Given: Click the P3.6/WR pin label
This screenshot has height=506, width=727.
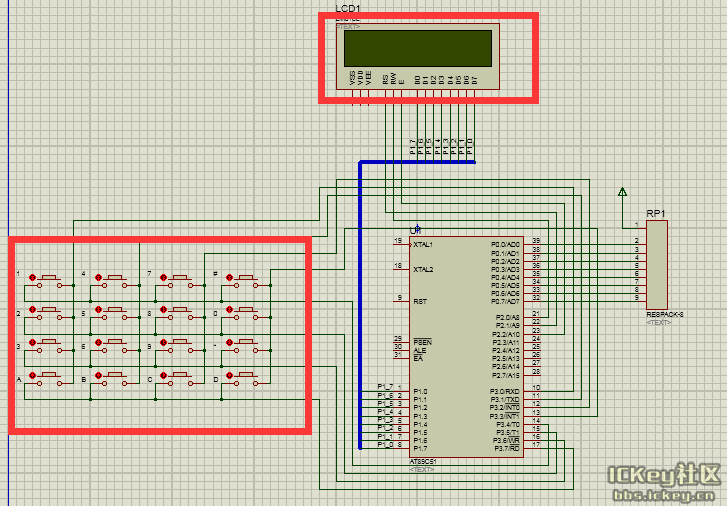Looking at the screenshot, I should pyautogui.click(x=506, y=441).
